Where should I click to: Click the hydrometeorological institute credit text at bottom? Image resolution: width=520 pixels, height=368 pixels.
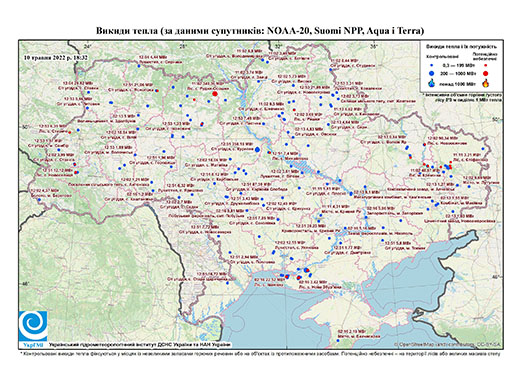140,344
